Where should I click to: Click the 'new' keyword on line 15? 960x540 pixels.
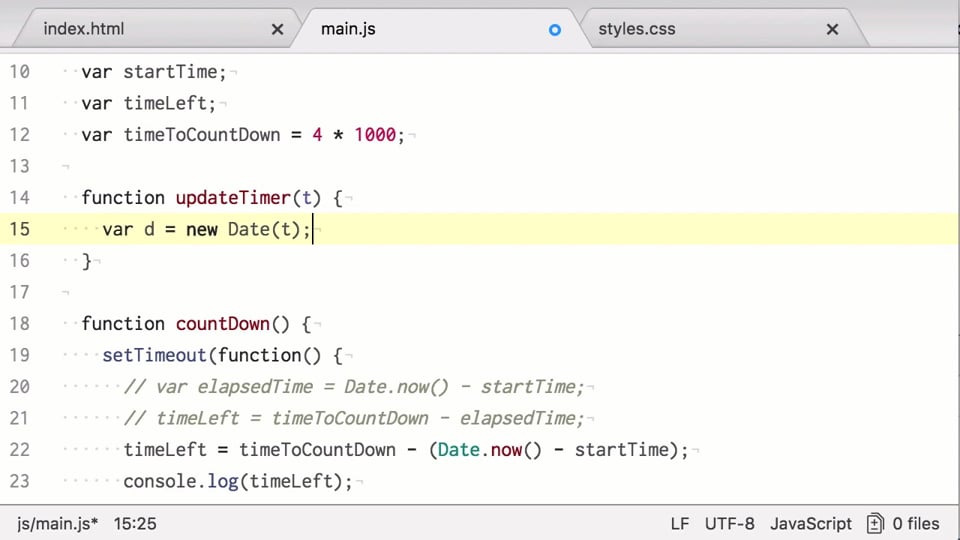point(201,230)
